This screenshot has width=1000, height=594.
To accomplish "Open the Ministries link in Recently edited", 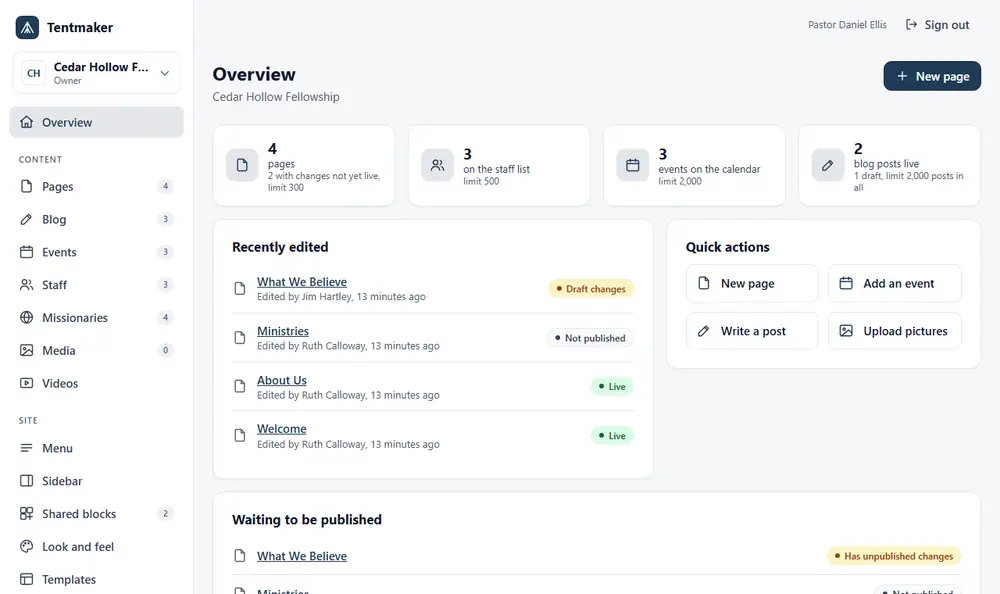I will coord(283,331).
